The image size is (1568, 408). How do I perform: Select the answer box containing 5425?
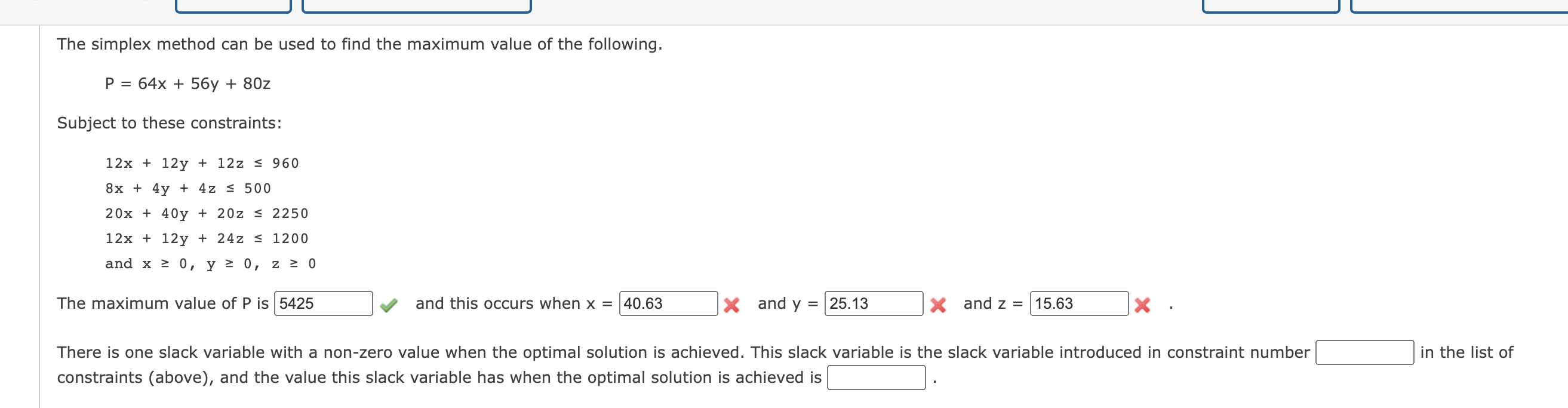point(323,303)
